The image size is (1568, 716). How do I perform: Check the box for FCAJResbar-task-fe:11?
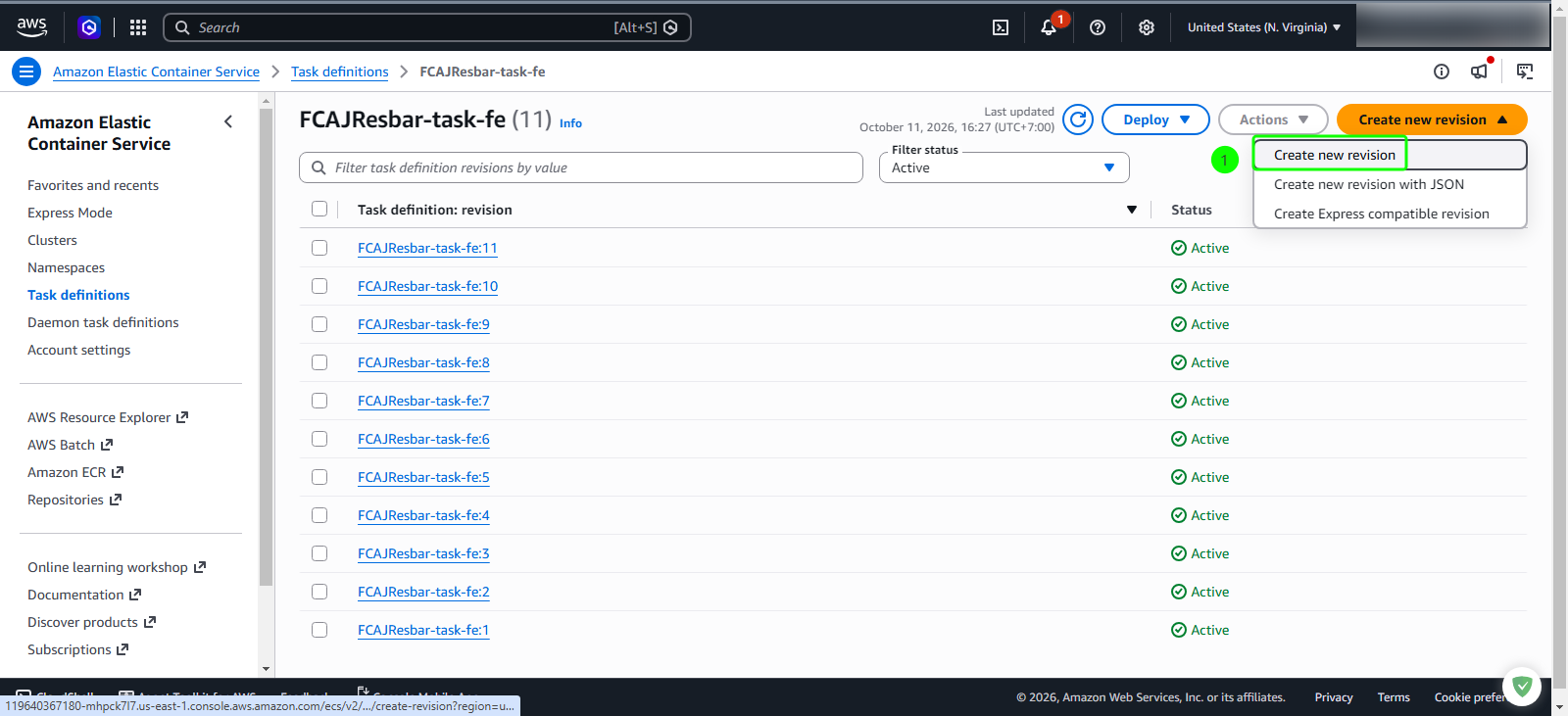point(319,248)
